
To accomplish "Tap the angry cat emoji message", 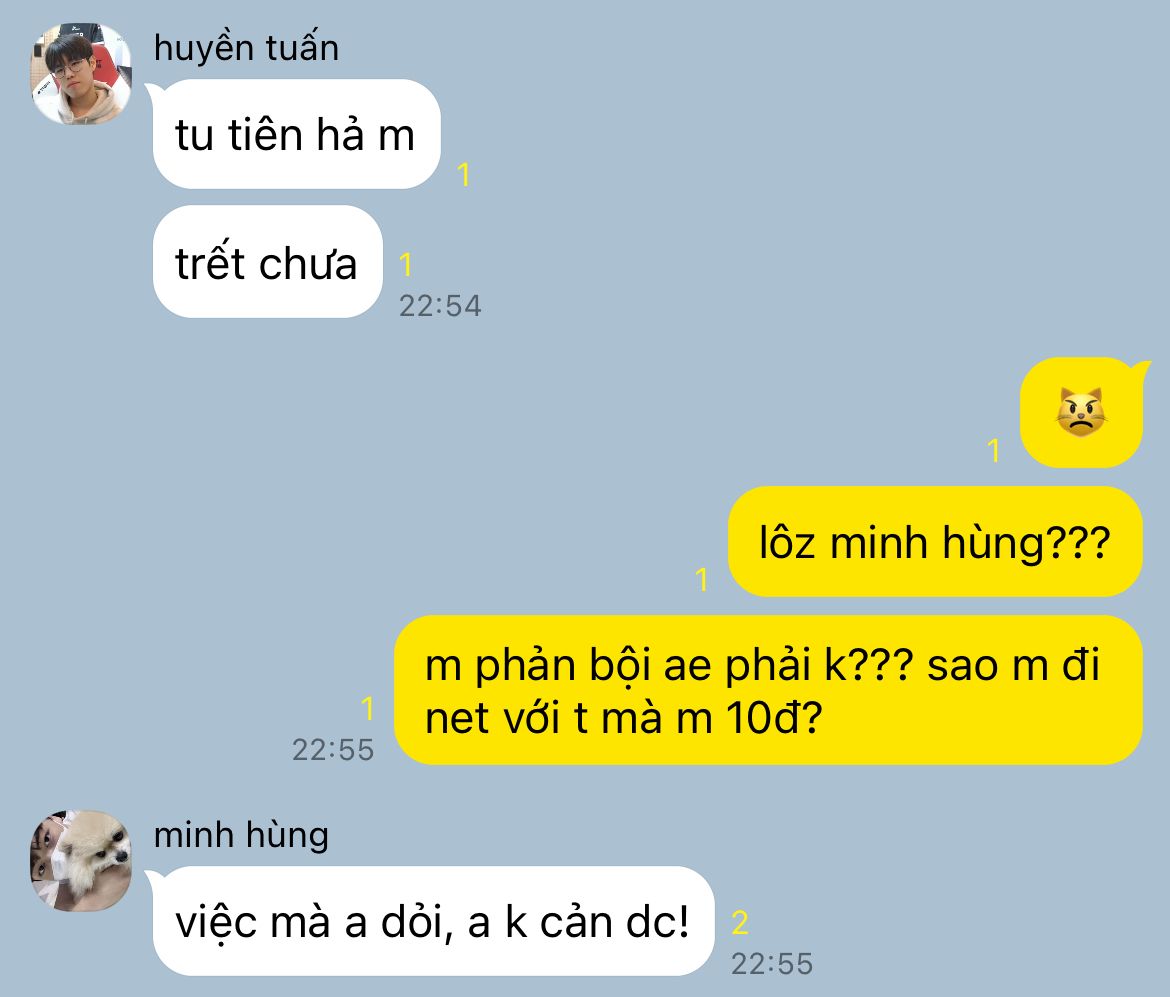I will tap(1081, 413).
